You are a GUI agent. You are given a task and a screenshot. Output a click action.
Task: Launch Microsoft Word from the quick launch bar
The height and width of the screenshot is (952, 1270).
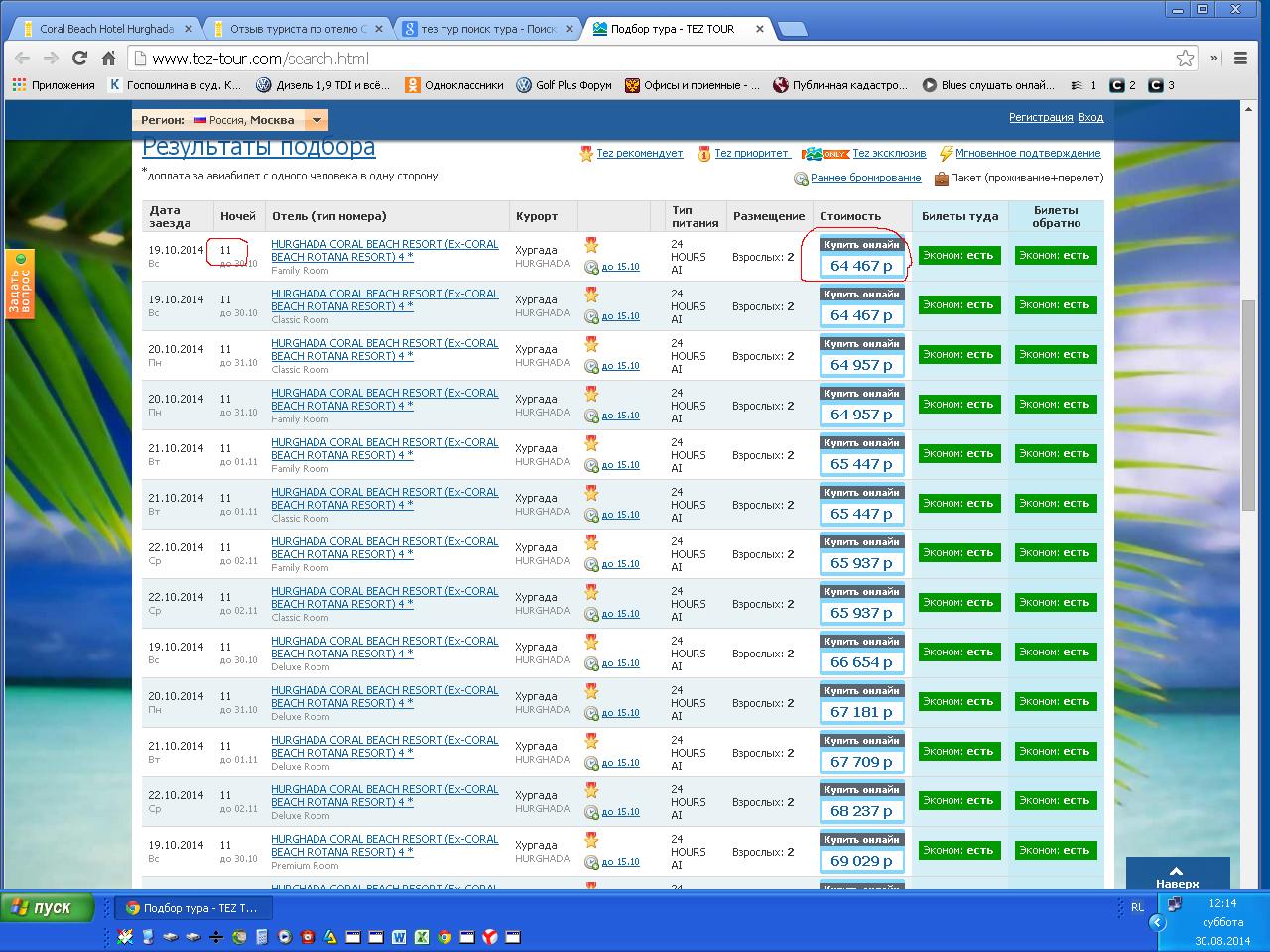[399, 936]
